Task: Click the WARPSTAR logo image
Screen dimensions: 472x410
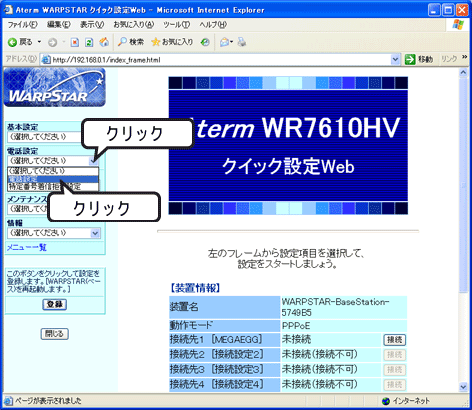Action: [x=55, y=88]
